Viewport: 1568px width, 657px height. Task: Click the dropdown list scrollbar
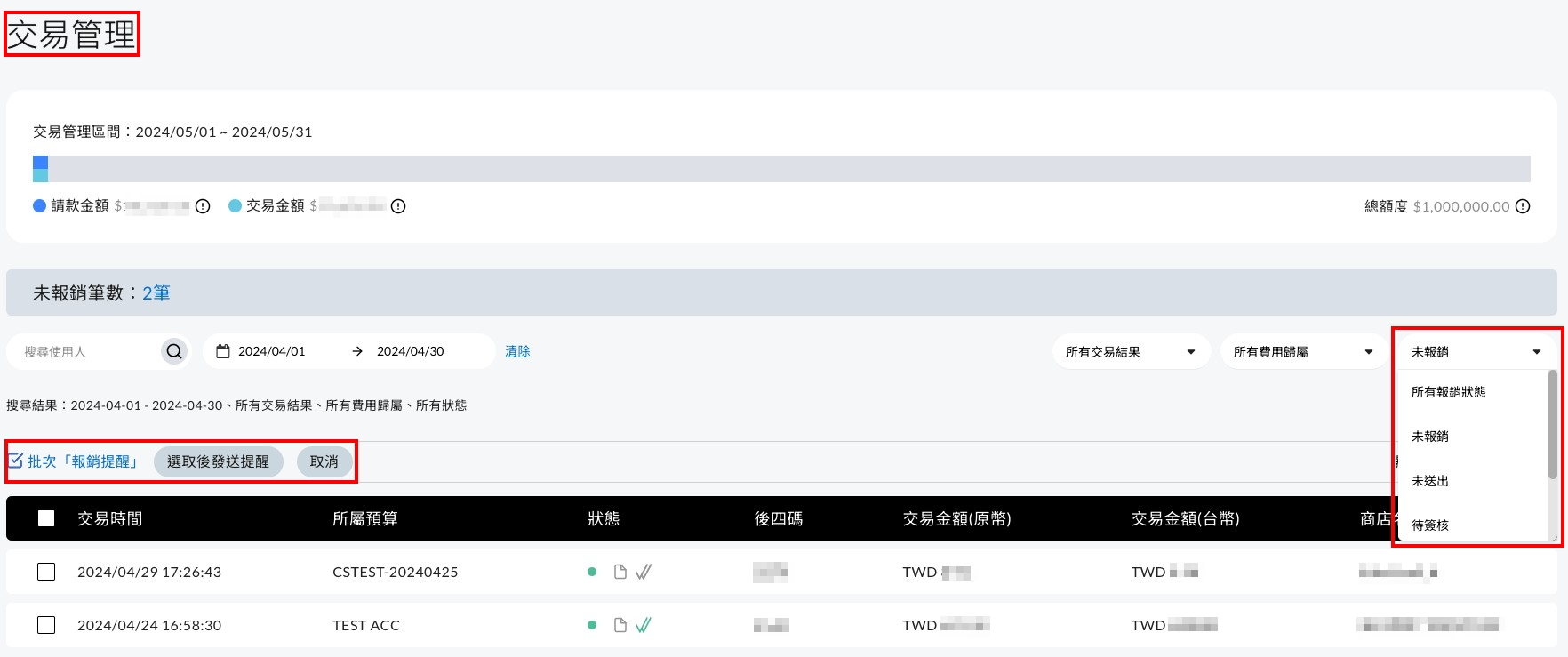tap(1552, 425)
